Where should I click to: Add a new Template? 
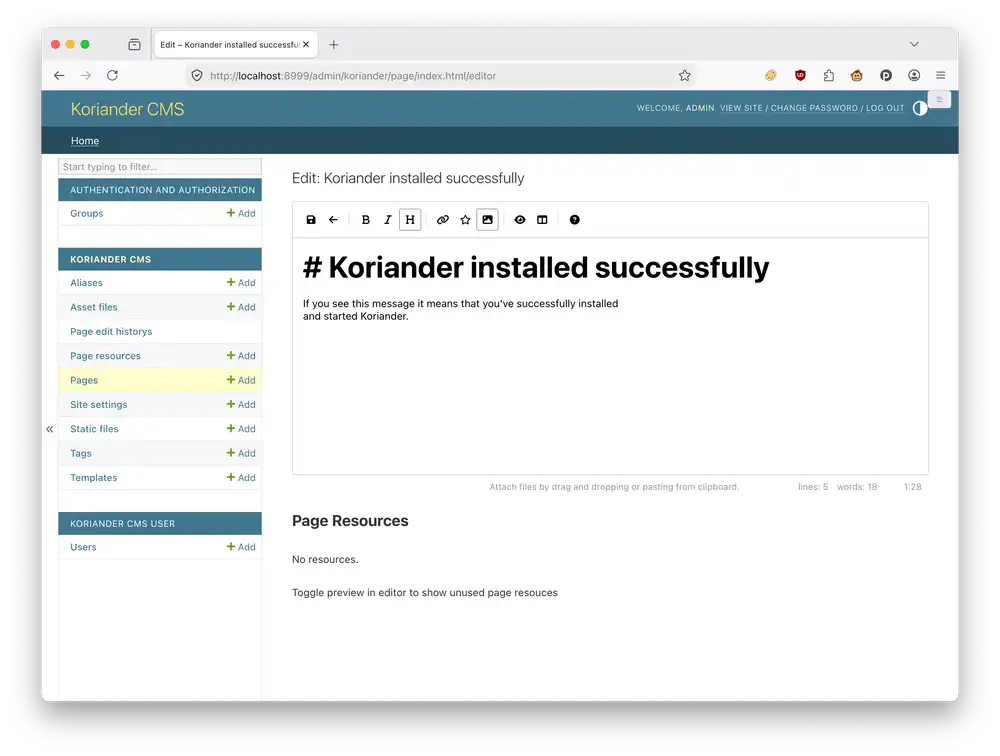pyautogui.click(x=241, y=478)
